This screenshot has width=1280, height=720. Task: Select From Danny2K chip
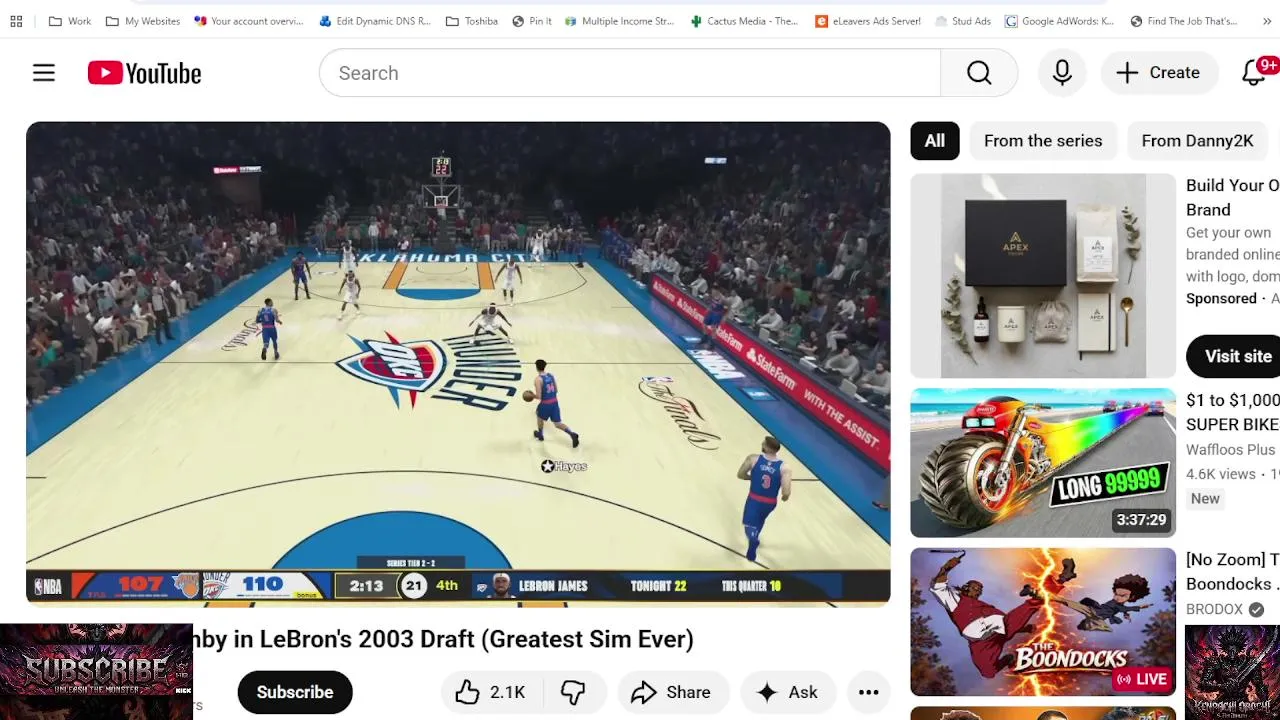[x=1198, y=141]
